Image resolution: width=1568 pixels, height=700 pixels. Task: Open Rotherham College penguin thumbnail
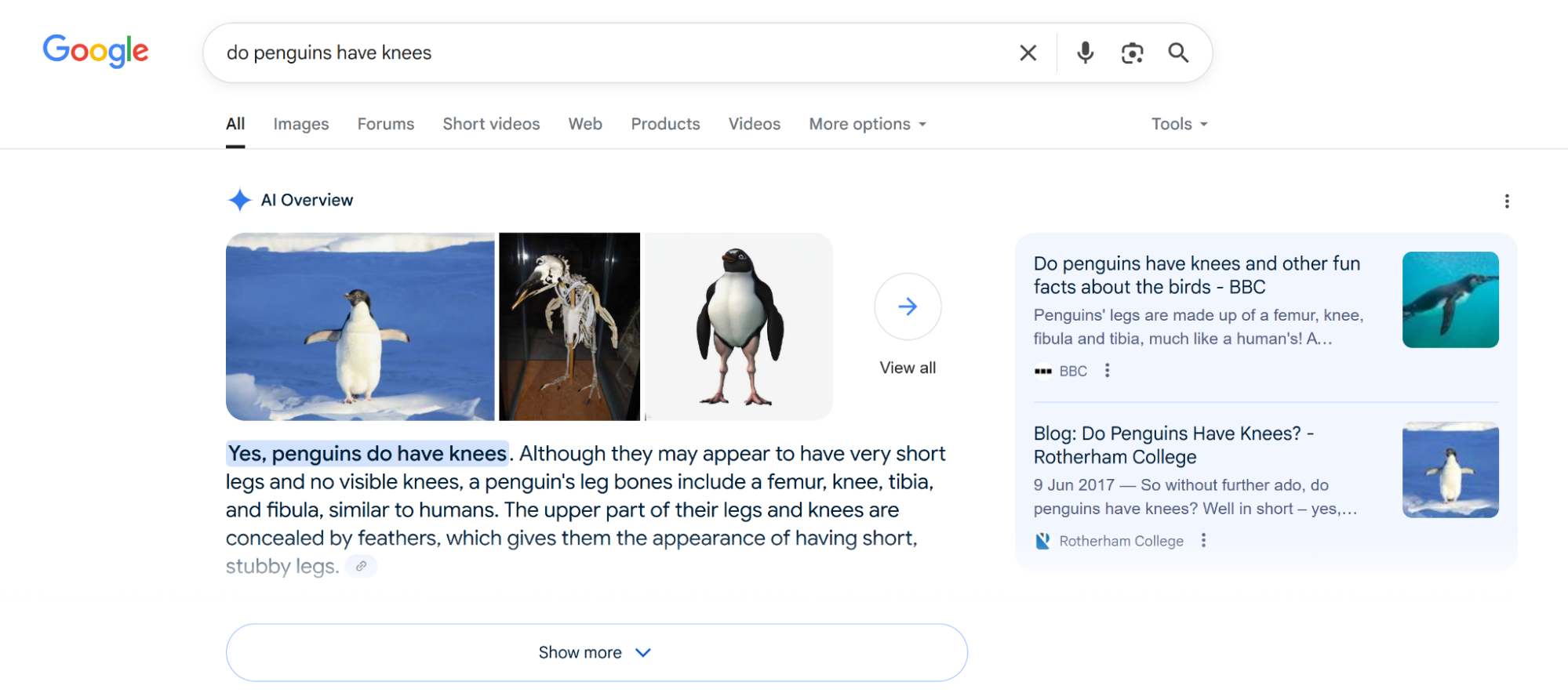pyautogui.click(x=1450, y=470)
